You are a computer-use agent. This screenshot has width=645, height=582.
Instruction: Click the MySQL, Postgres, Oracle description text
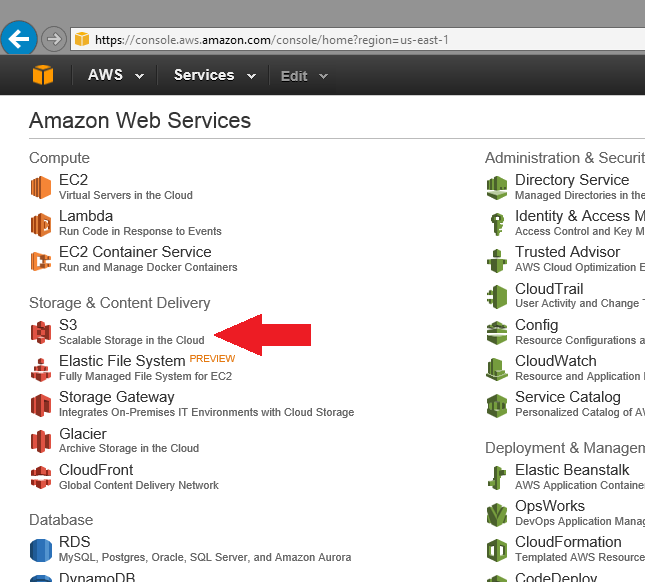click(205, 557)
